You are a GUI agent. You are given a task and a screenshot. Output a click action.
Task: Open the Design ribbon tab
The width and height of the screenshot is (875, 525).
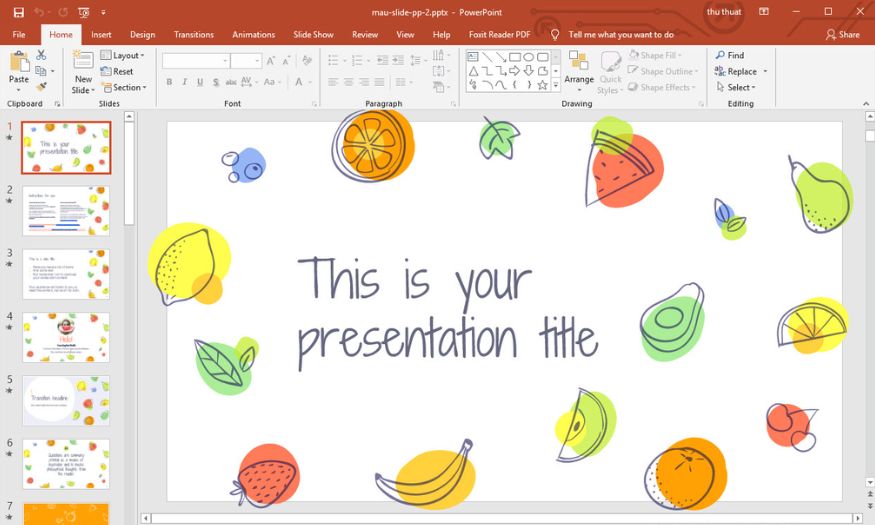(142, 34)
